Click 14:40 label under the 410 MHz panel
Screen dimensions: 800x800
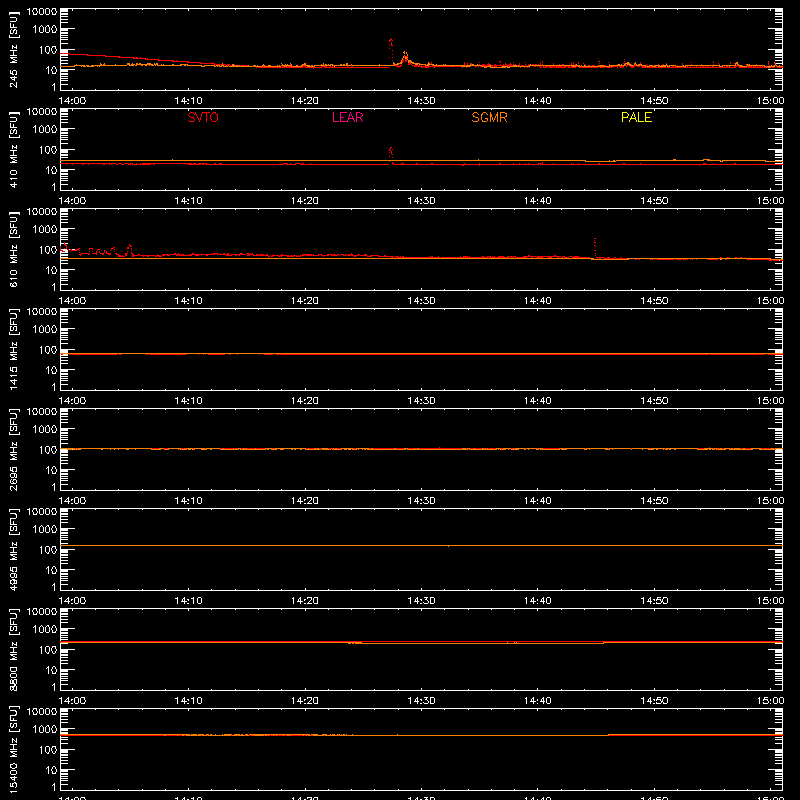[538, 201]
